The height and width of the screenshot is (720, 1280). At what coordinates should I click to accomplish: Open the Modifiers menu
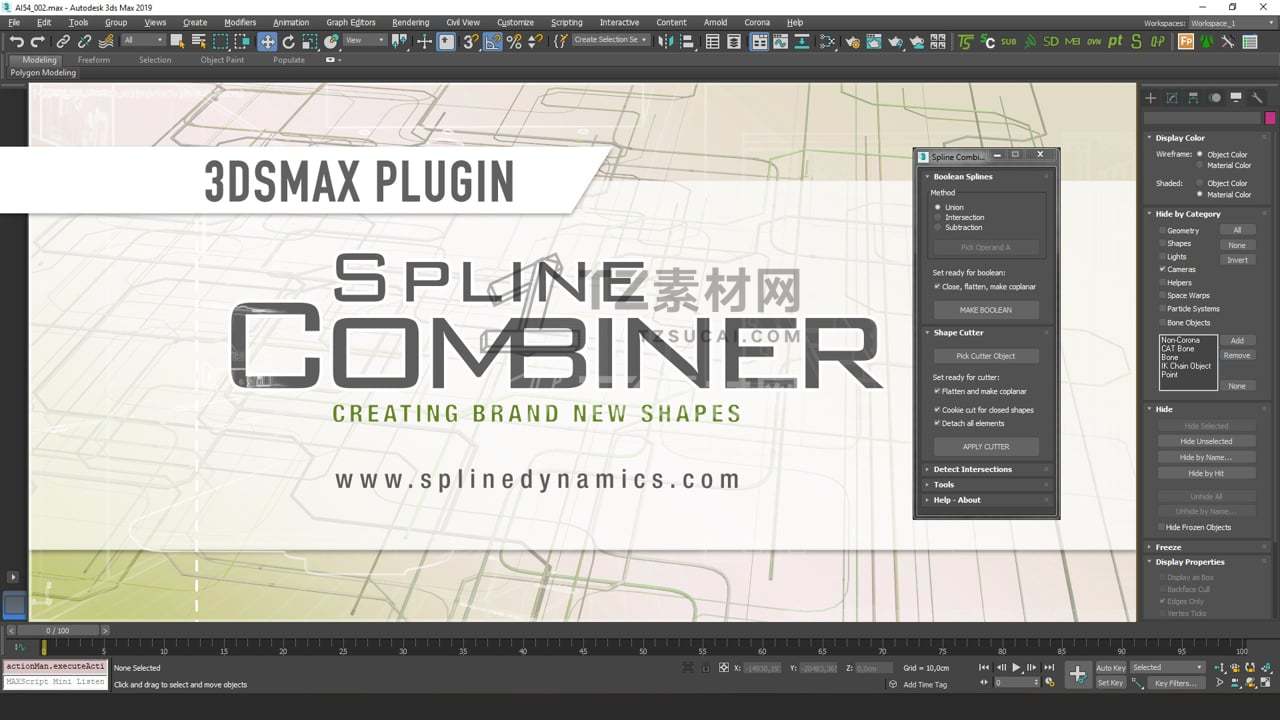pyautogui.click(x=240, y=22)
